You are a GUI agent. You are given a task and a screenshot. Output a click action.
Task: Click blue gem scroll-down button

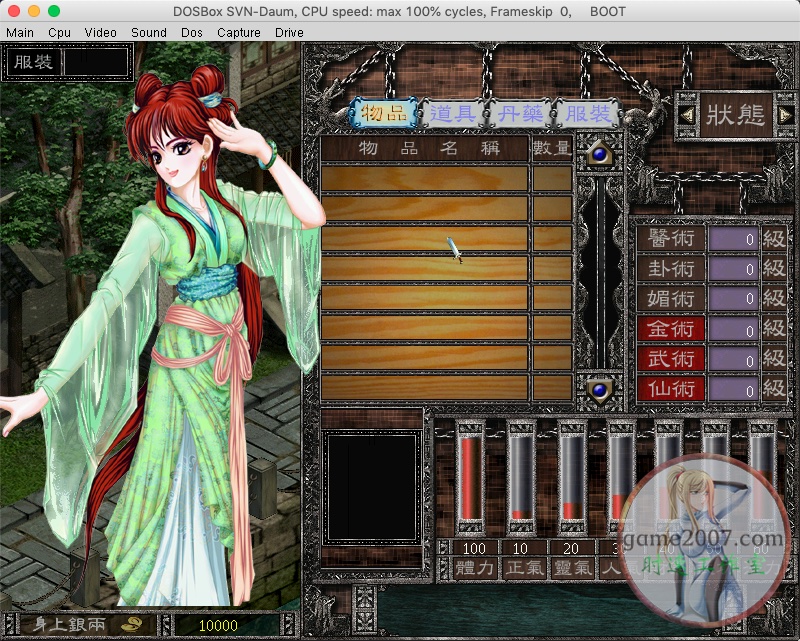click(x=599, y=390)
